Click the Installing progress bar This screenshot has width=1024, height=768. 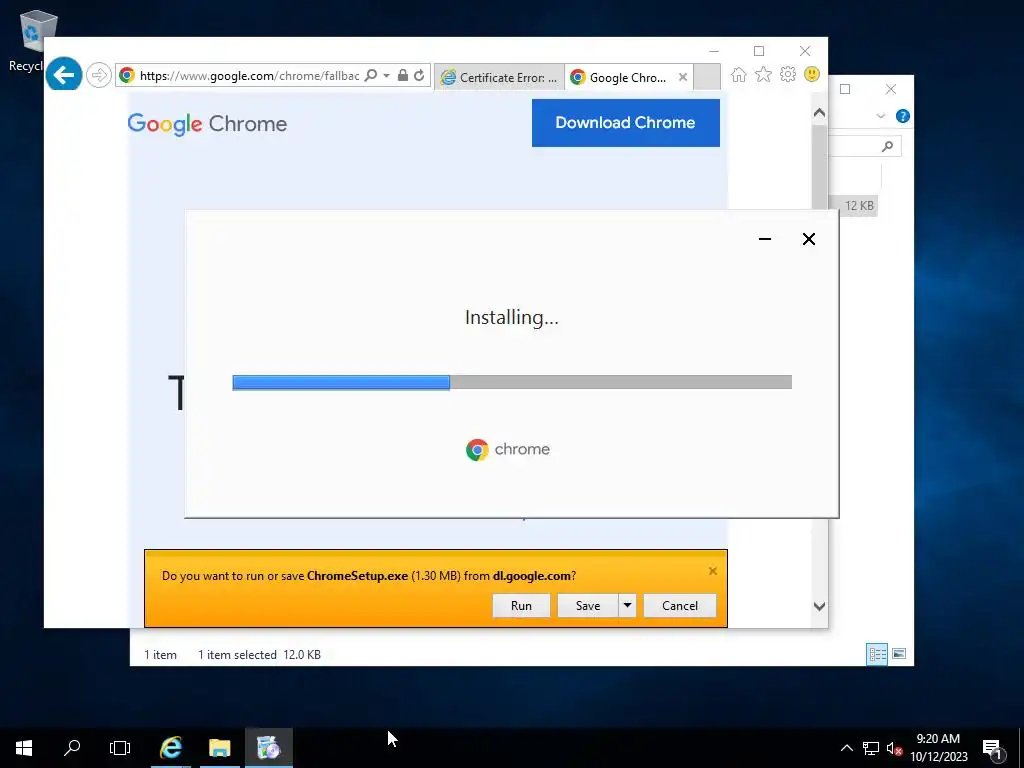pos(512,382)
